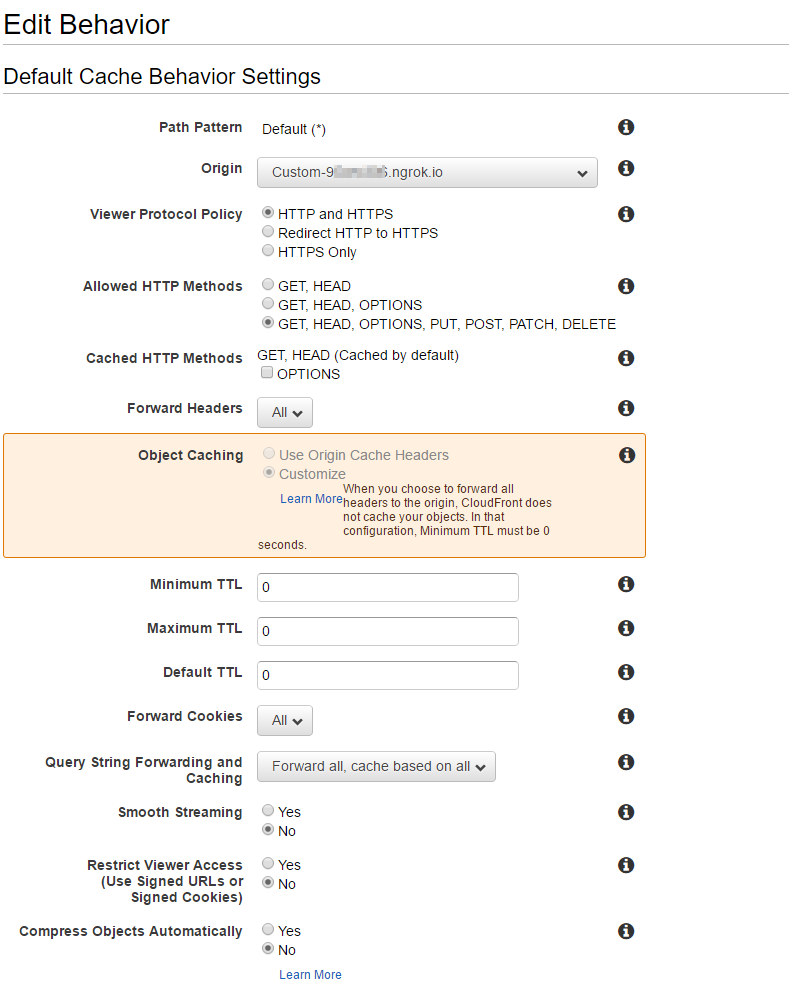Viewport: 789px width, 1008px height.
Task: Open the Forward Cookies dropdown
Action: pyautogui.click(x=285, y=720)
